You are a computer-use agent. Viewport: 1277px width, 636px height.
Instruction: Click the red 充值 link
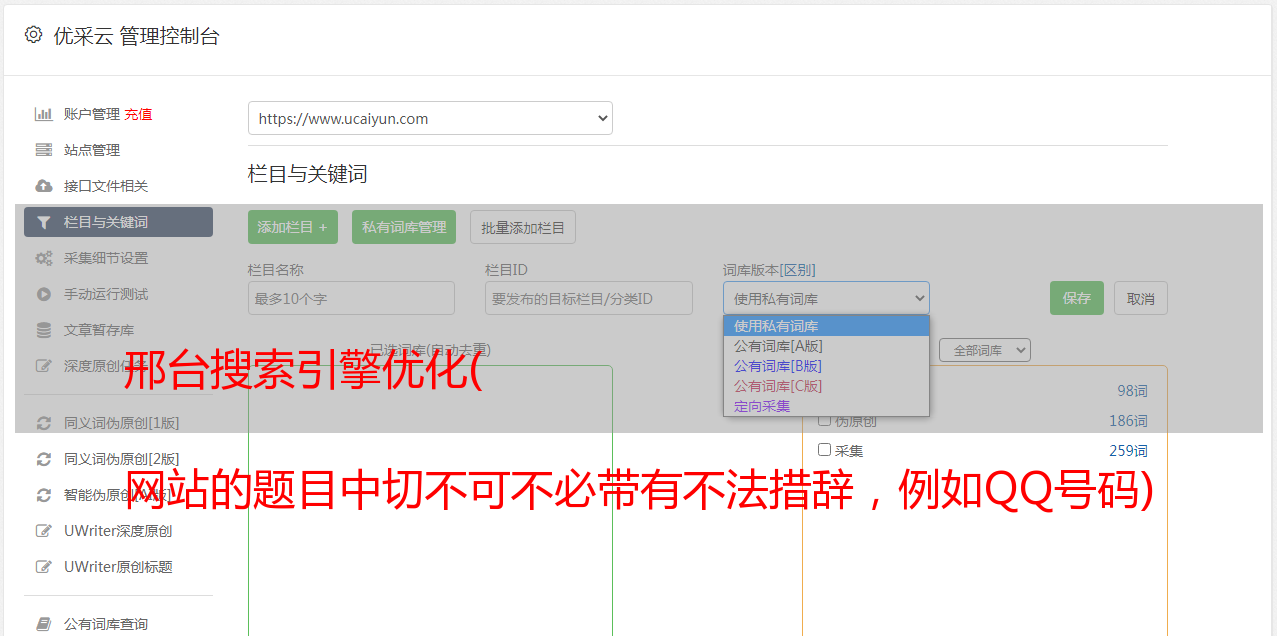coord(138,114)
